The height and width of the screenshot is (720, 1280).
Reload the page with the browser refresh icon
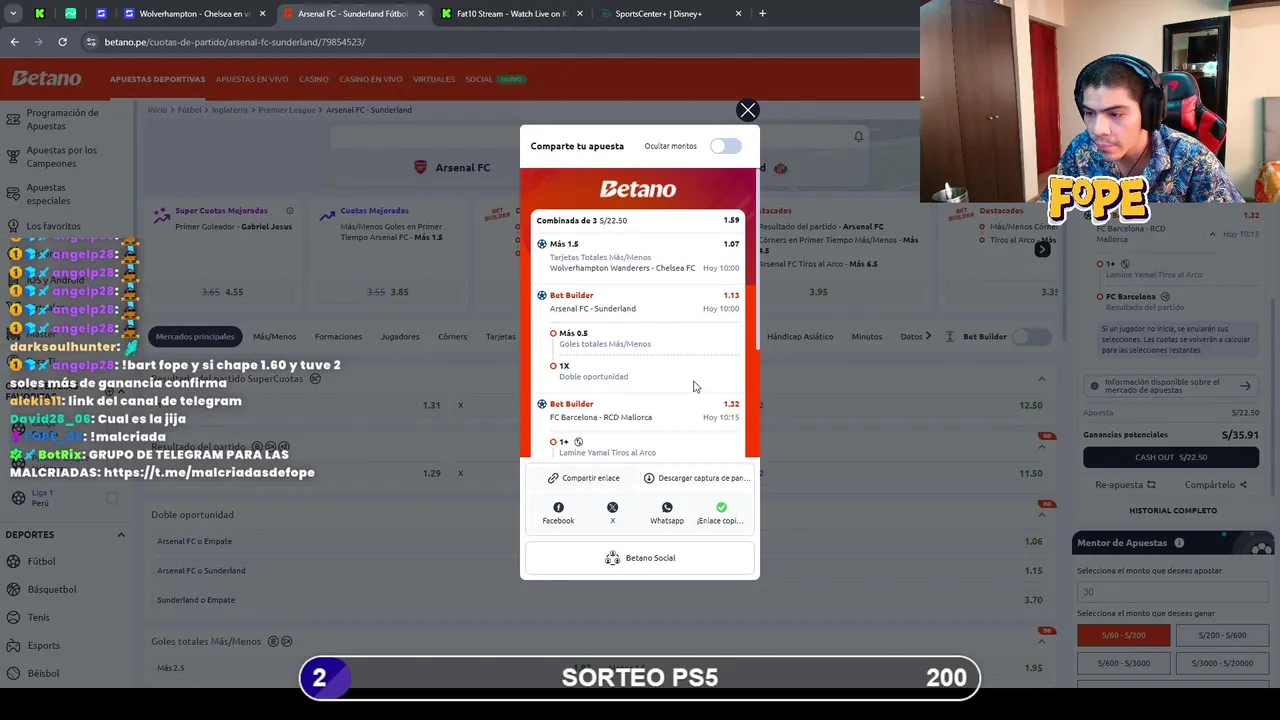[62, 42]
